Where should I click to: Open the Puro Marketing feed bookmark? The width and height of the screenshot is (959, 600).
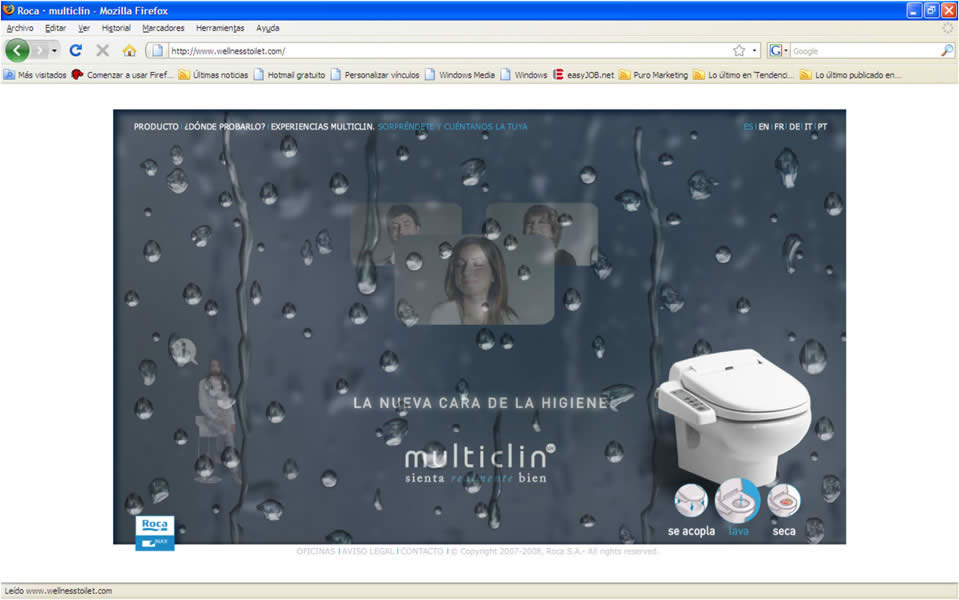[653, 75]
